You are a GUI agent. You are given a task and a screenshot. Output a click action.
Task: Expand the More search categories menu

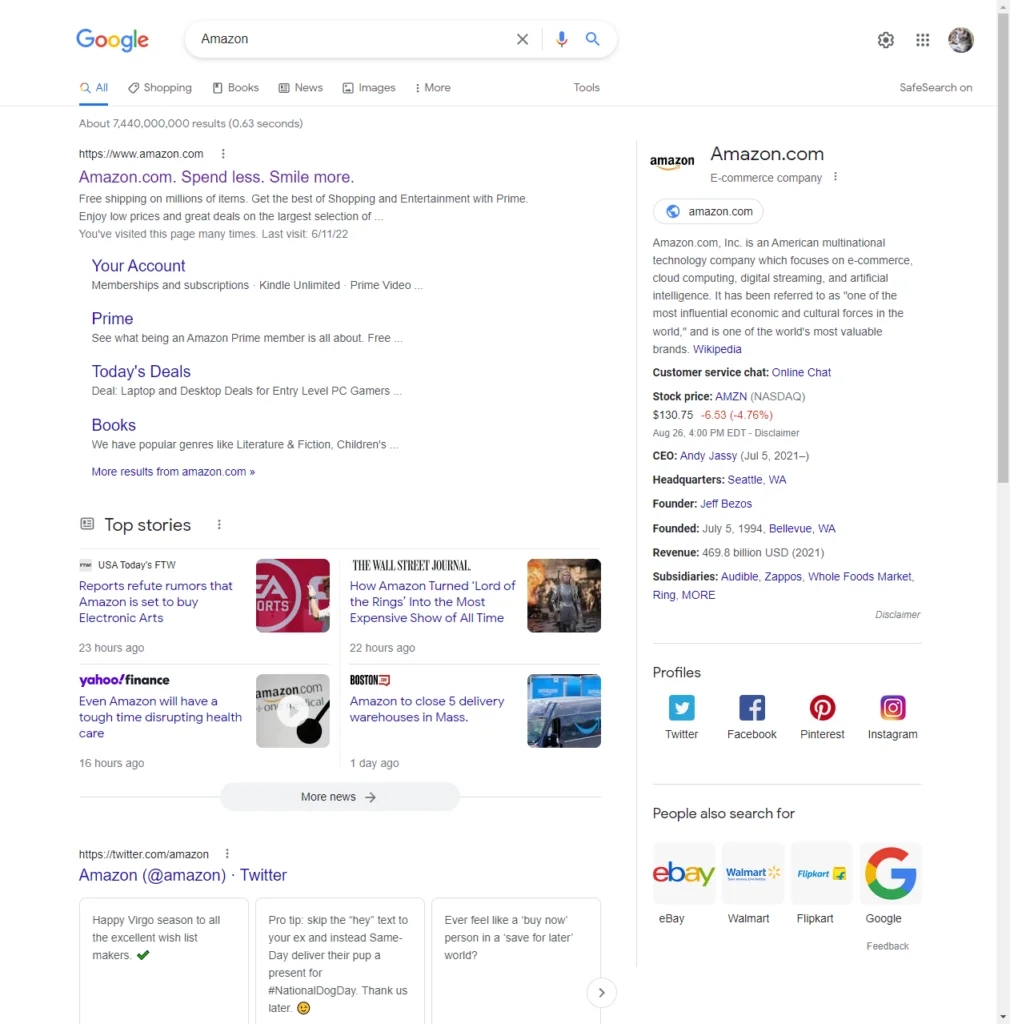[432, 88]
